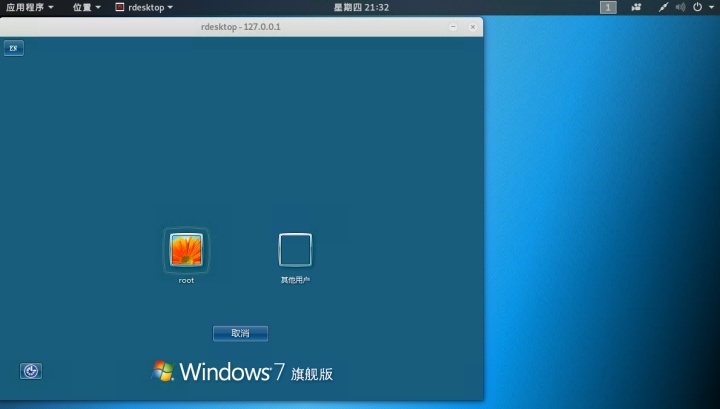The image size is (720, 409).
Task: Click the rdesktop - 127.0.0.1 title bar
Action: (241, 27)
